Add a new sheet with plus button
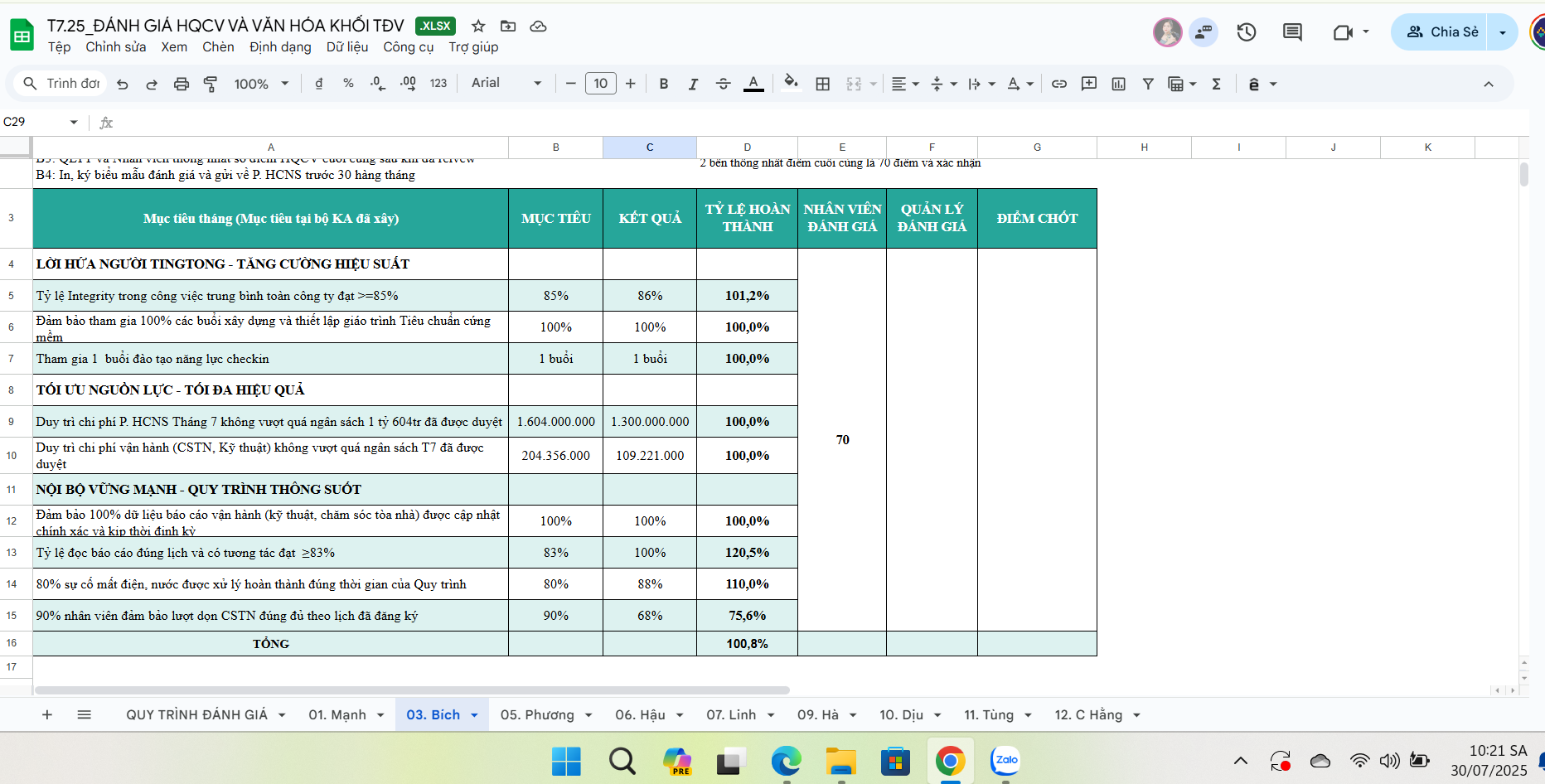The height and width of the screenshot is (784, 1545). click(47, 714)
